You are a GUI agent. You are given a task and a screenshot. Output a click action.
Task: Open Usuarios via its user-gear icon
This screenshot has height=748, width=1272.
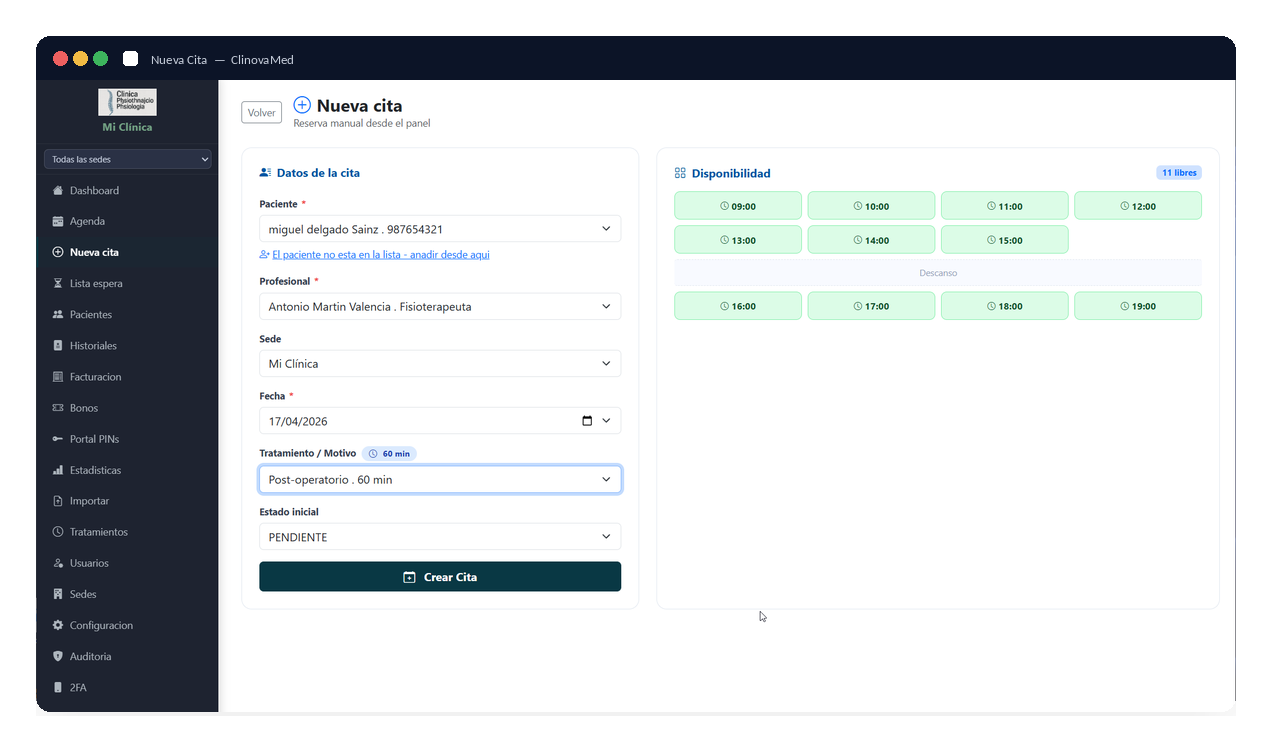click(57, 563)
